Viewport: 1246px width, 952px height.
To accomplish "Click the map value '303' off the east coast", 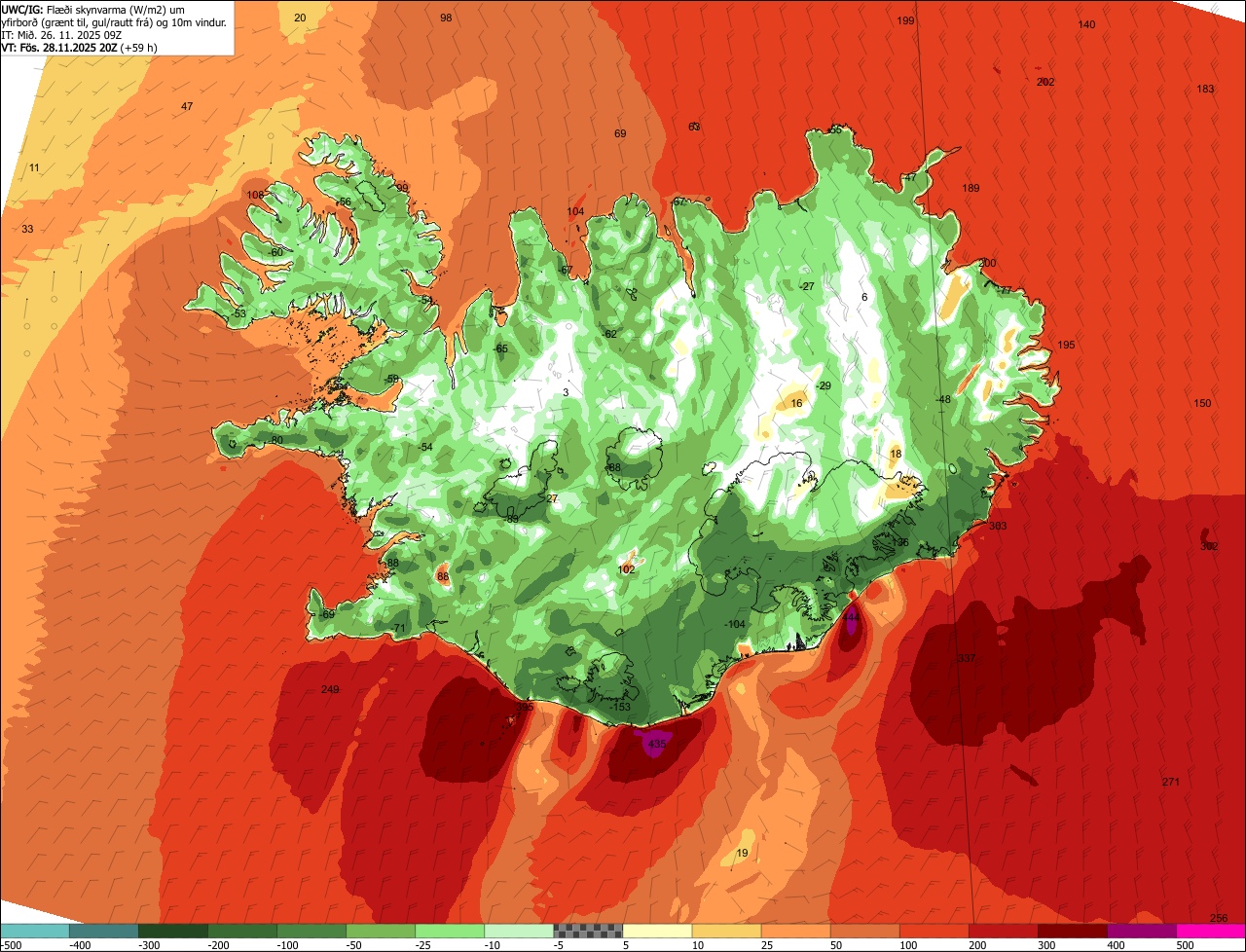I will (998, 526).
